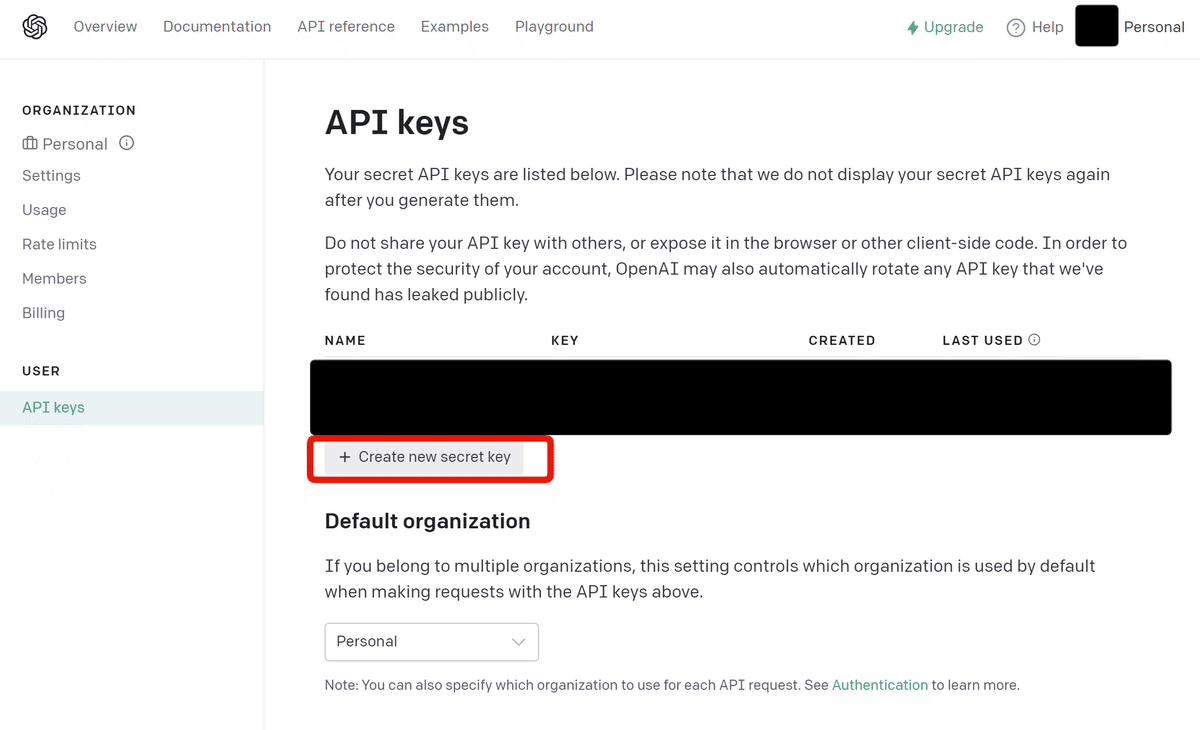Open Usage in the sidebar
This screenshot has width=1200, height=730.
tap(44, 210)
